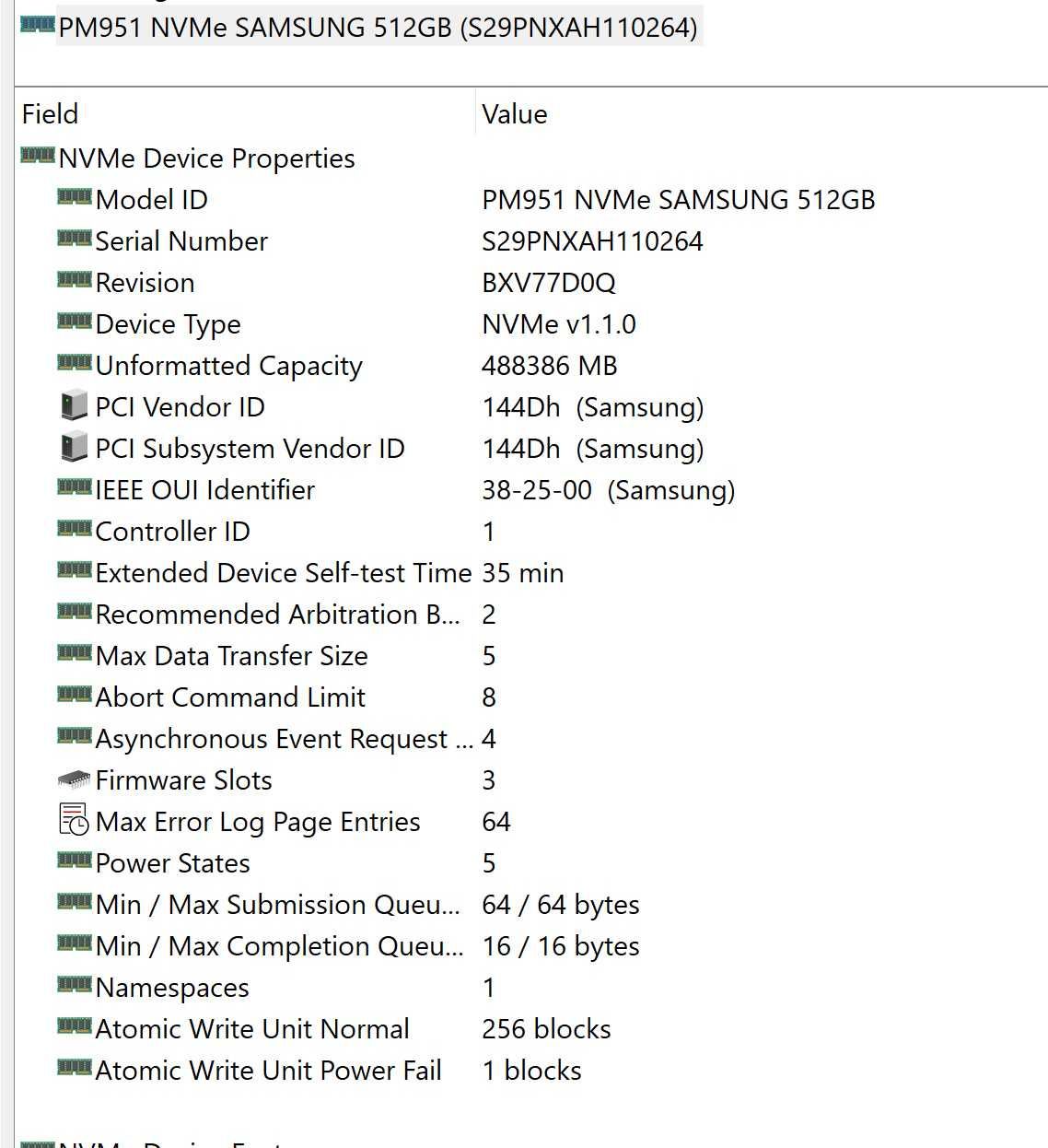Select the Device Type row icon
The width and height of the screenshot is (1048, 1148).
(75, 322)
